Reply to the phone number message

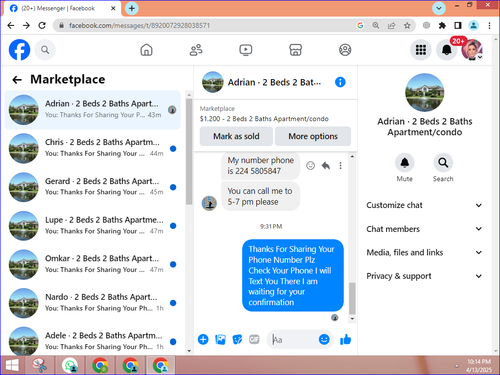[x=326, y=165]
